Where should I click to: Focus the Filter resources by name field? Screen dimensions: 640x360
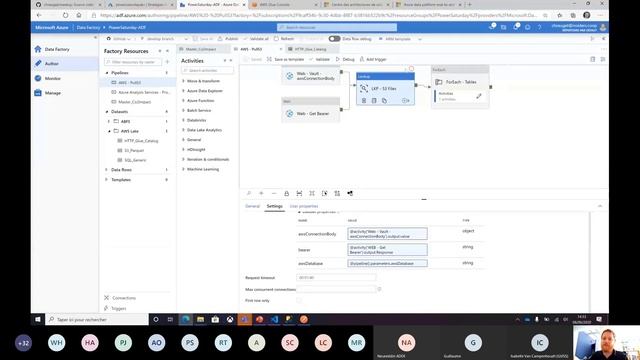point(133,62)
